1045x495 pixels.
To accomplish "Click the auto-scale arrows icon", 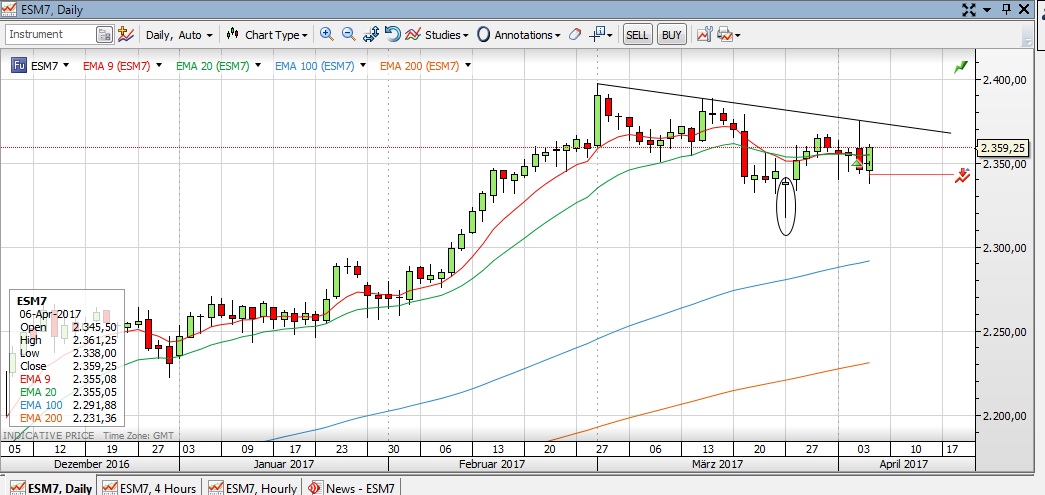I will [371, 34].
